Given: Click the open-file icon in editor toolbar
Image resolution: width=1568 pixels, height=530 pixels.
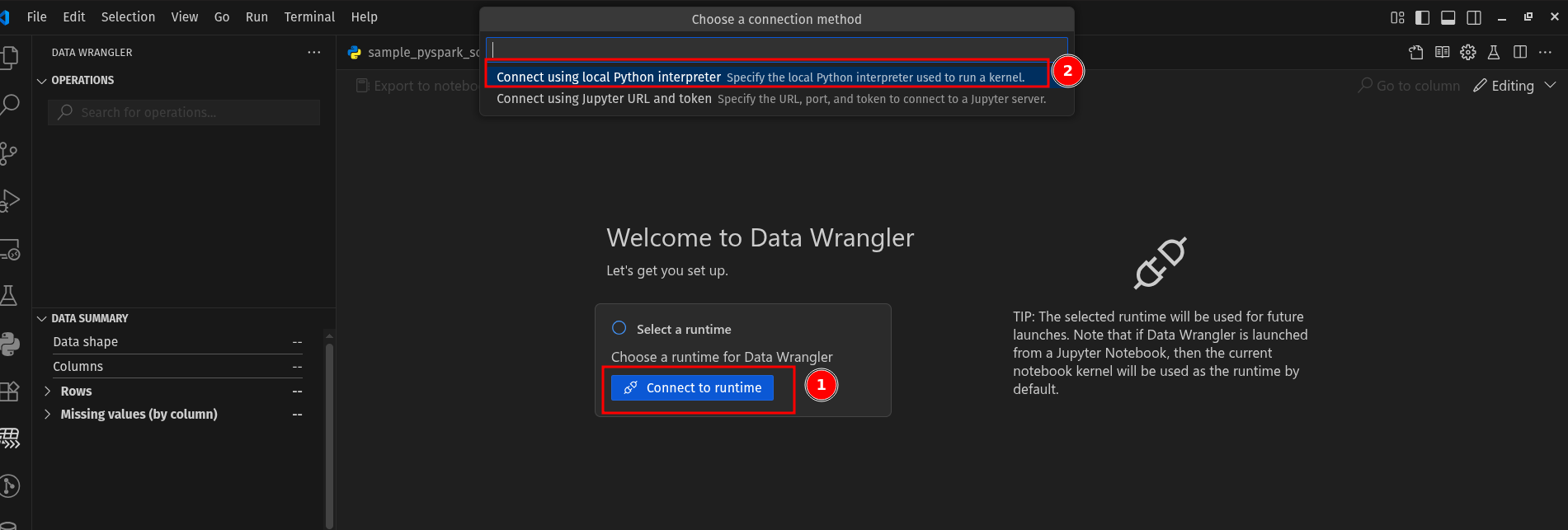Looking at the screenshot, I should pyautogui.click(x=1416, y=53).
